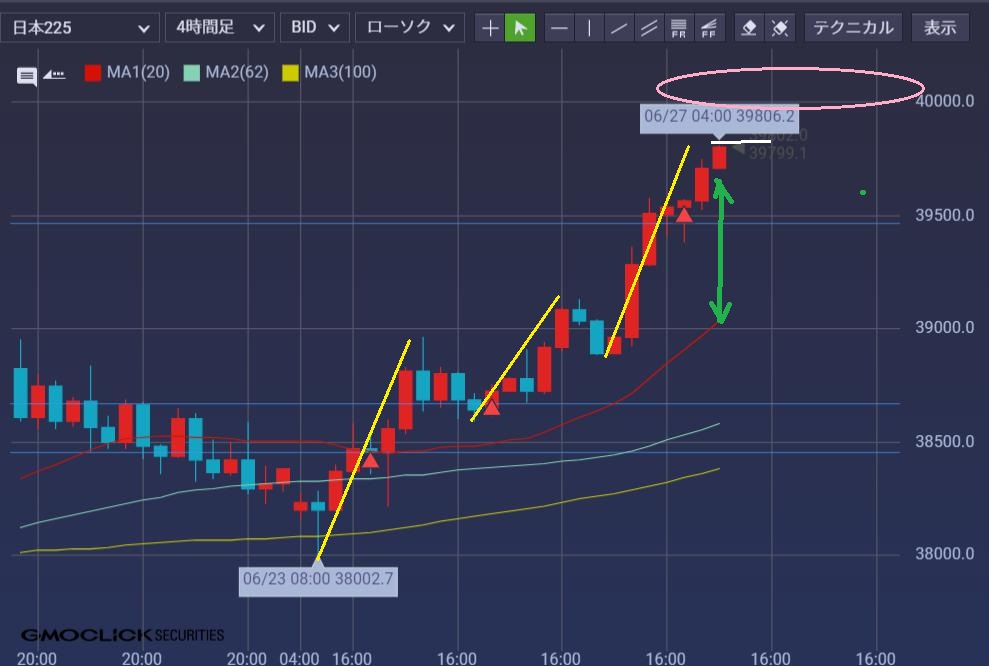Select the diagonal trend line tool

pyautogui.click(x=619, y=28)
